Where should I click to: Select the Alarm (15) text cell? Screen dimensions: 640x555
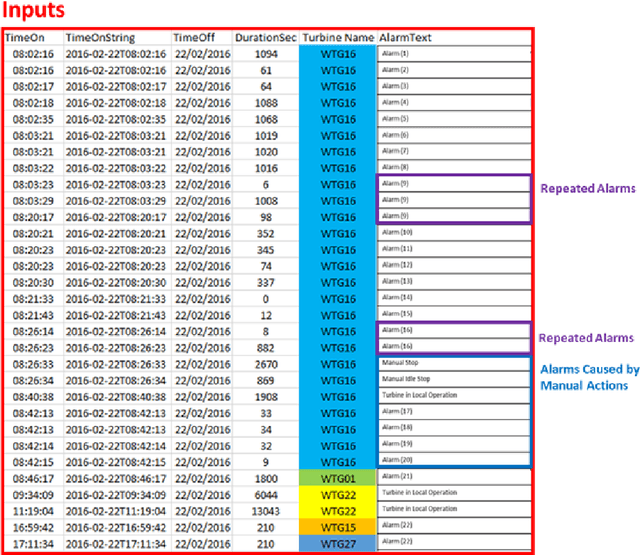click(454, 314)
